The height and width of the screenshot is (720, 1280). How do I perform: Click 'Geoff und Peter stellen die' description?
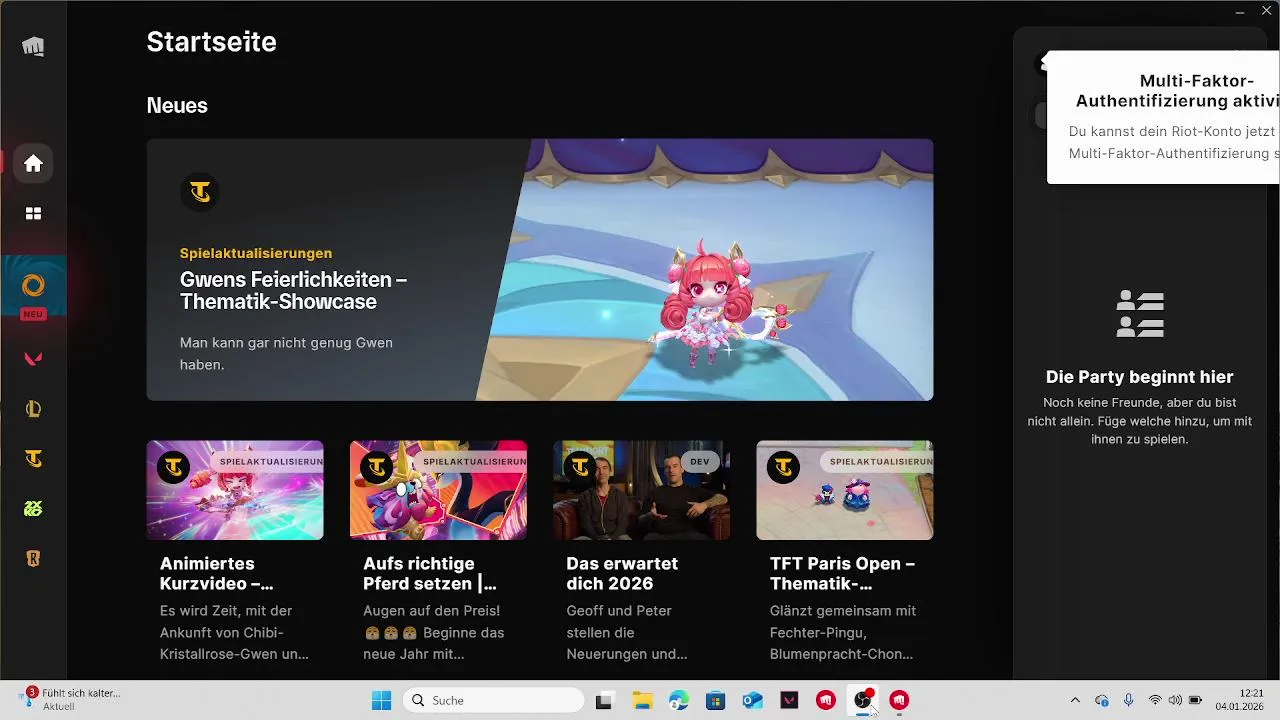(626, 632)
